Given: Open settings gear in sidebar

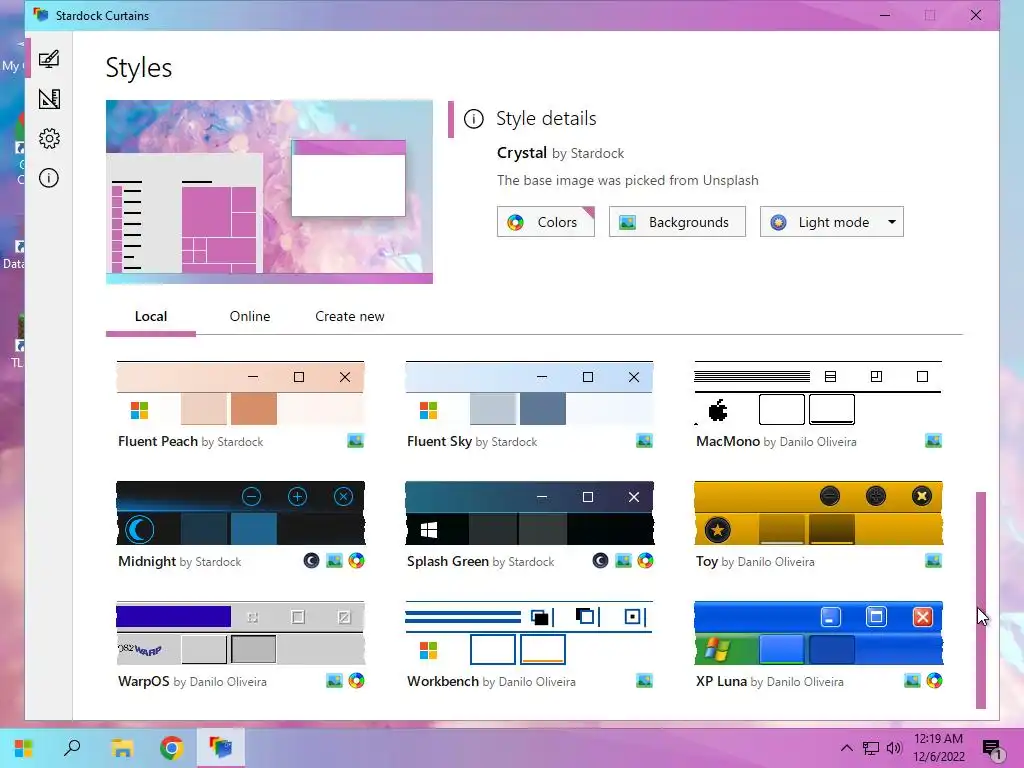Looking at the screenshot, I should pos(49,138).
